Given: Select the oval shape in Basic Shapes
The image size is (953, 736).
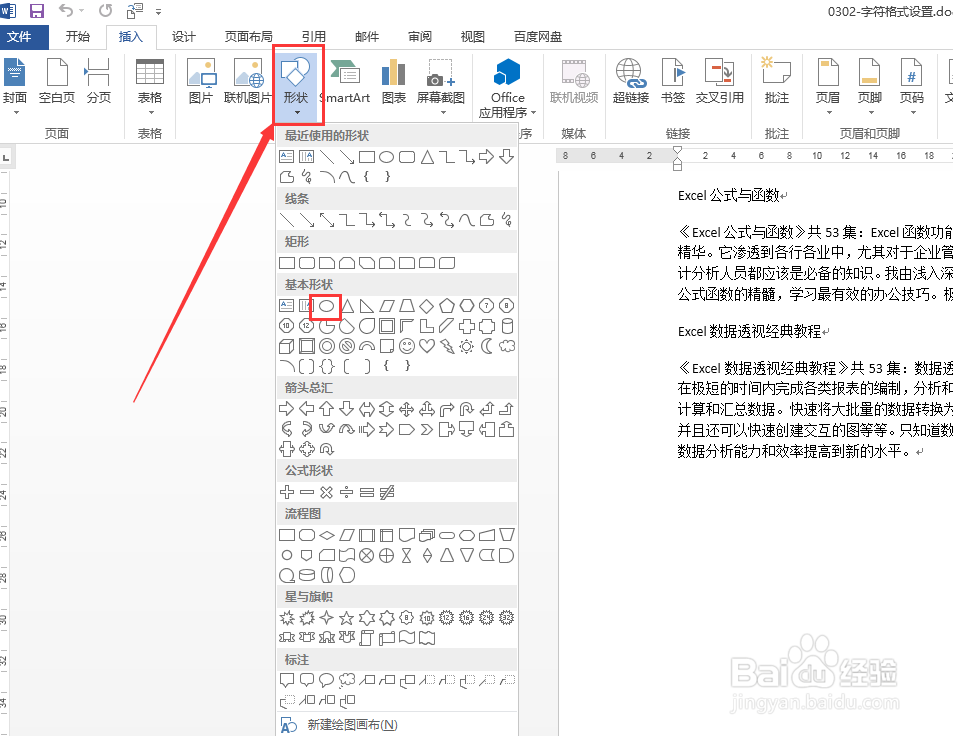Looking at the screenshot, I should point(326,306).
